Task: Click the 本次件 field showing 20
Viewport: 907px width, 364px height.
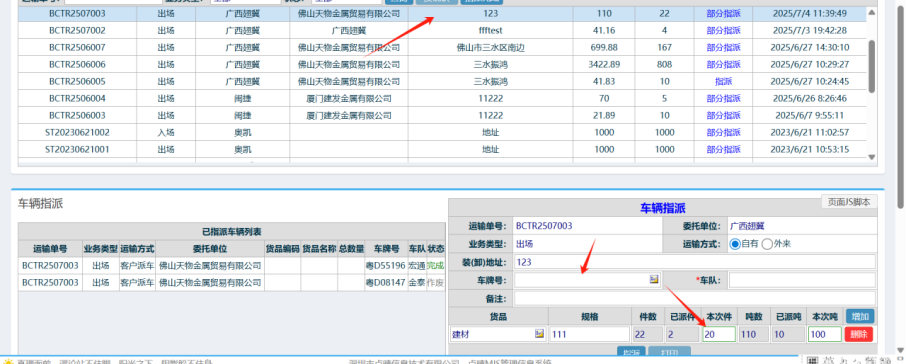Action: point(719,334)
